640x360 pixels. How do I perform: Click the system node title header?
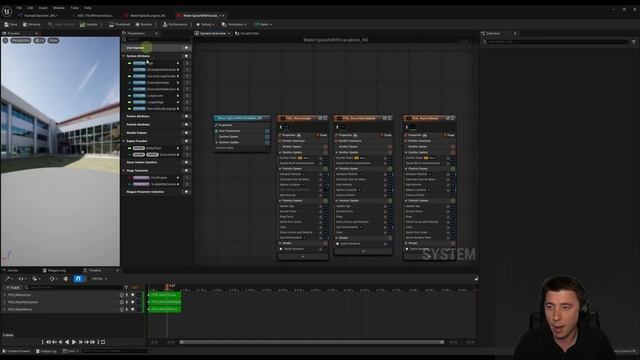coord(242,118)
